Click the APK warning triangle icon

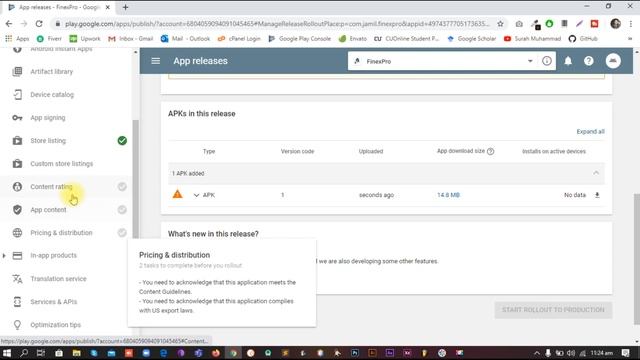[x=178, y=194]
